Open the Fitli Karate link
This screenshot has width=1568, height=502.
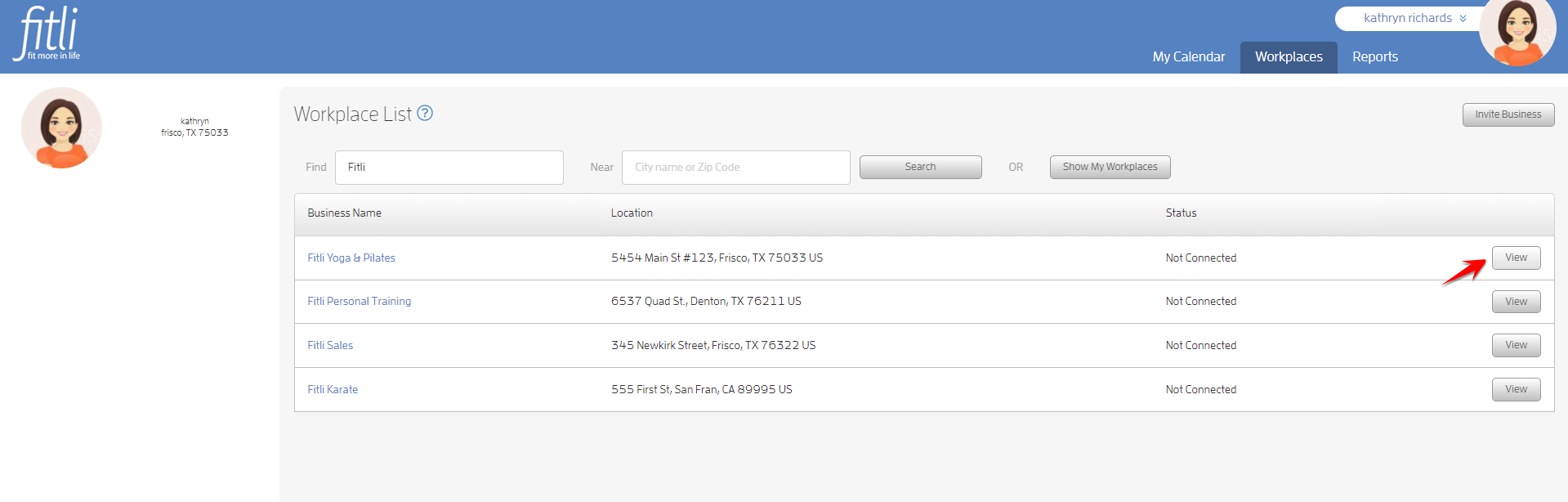pos(333,389)
